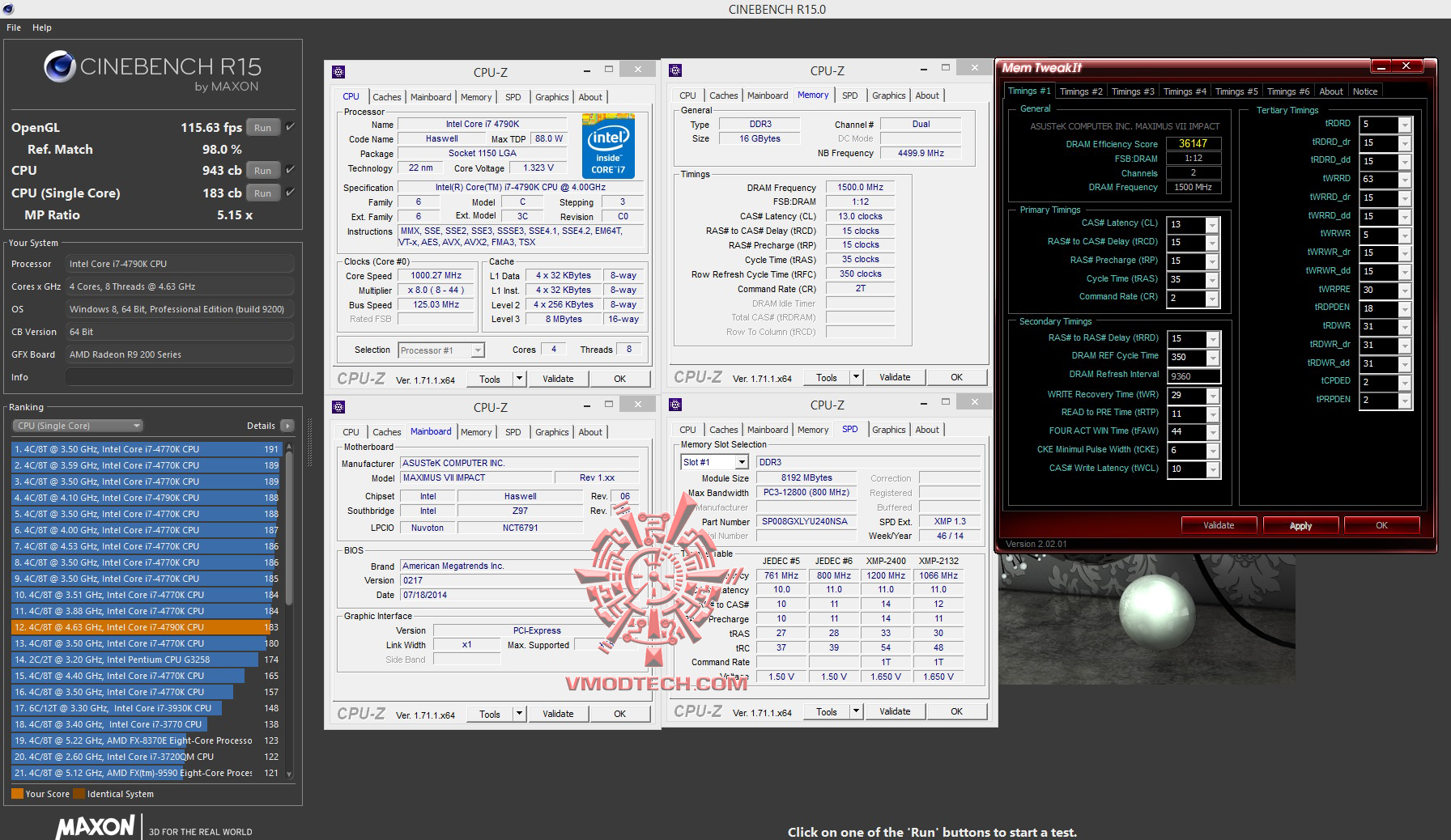Viewport: 1451px width, 840px height.
Task: Open the File menu in Cinebench
Action: coord(14,28)
